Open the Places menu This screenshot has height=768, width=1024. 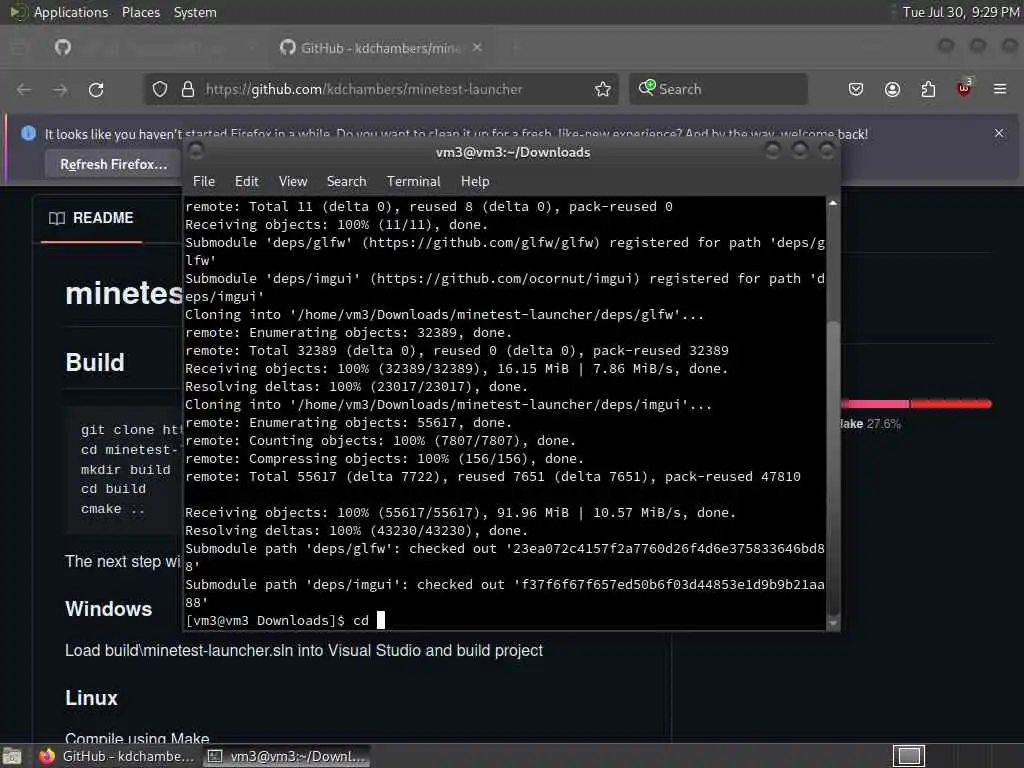click(x=140, y=12)
